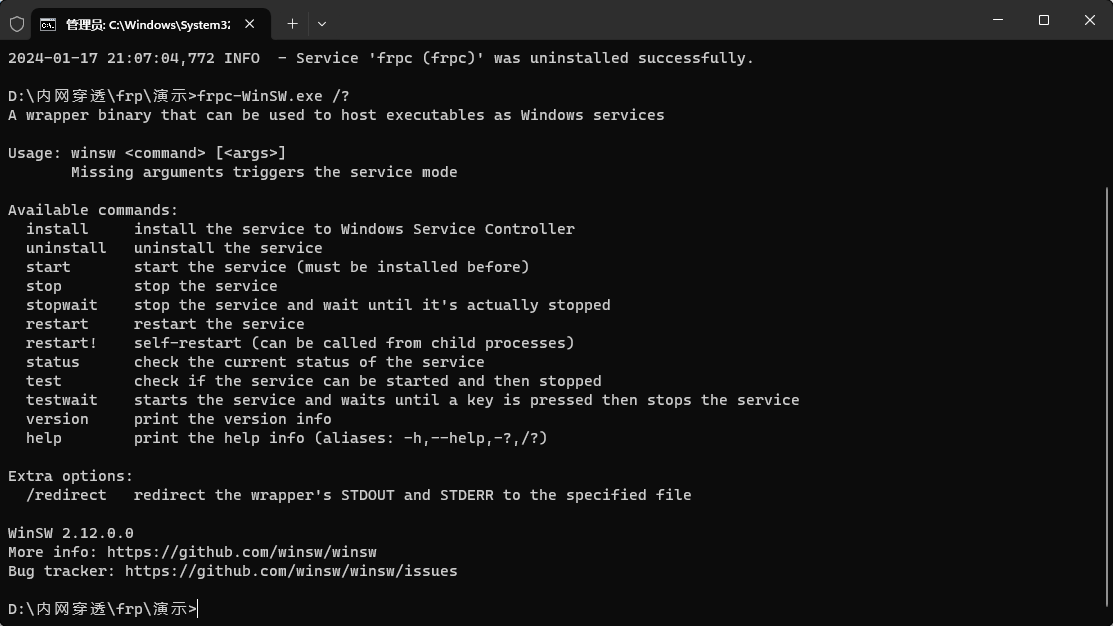
Task: Open a new tab with plus button
Action: 292,24
